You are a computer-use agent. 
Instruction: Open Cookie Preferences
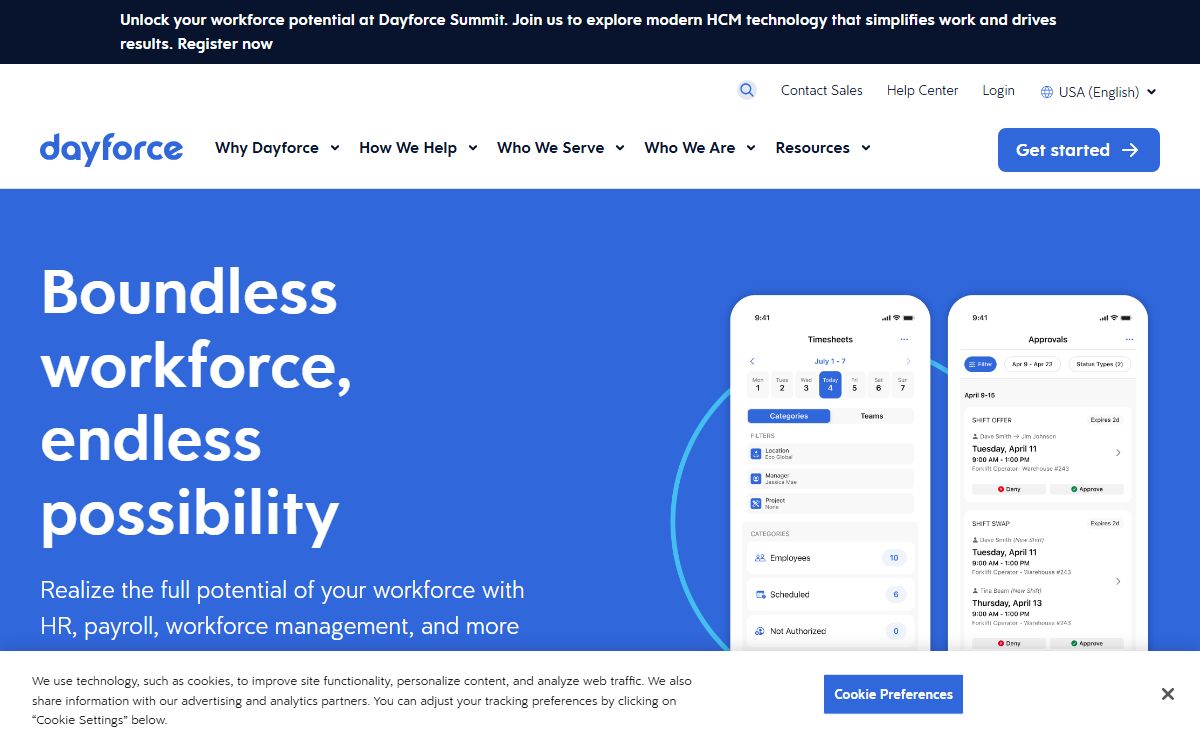pos(893,694)
